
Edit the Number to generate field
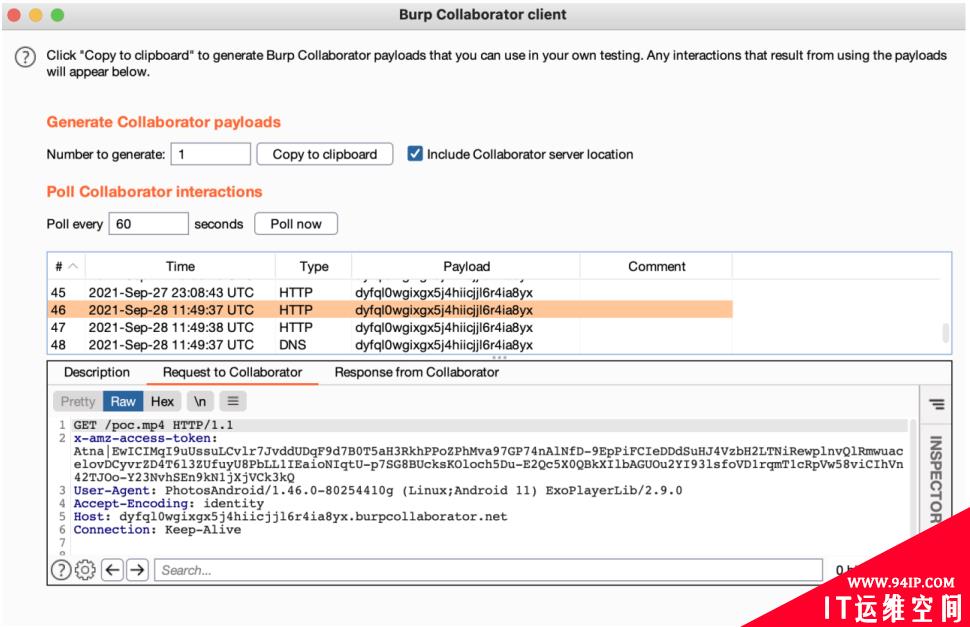coord(210,154)
